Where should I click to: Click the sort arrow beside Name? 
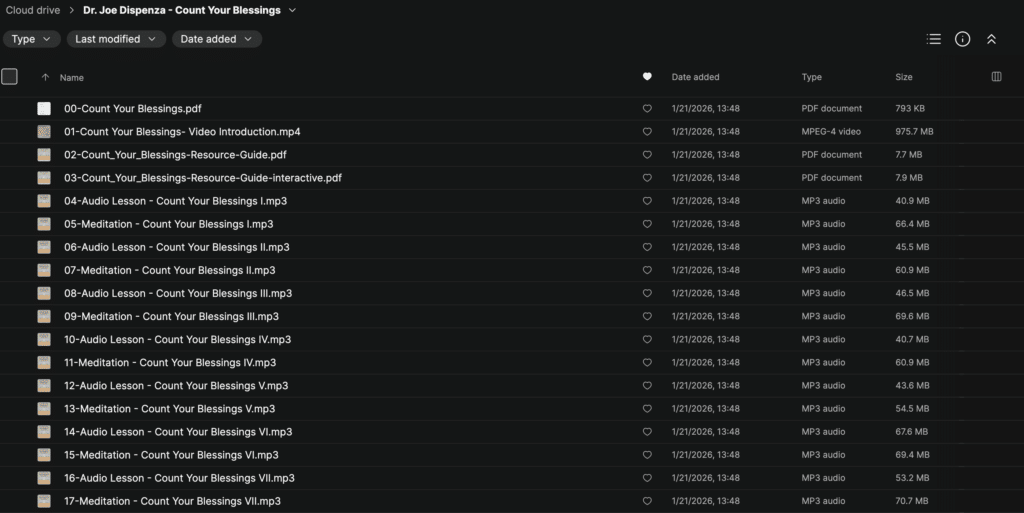click(45, 77)
